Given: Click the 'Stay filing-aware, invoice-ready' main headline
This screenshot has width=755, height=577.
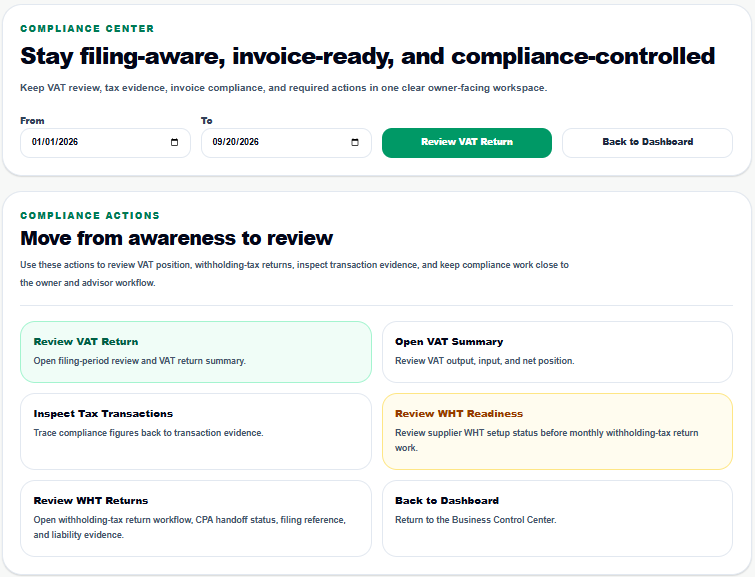Looking at the screenshot, I should click(367, 56).
